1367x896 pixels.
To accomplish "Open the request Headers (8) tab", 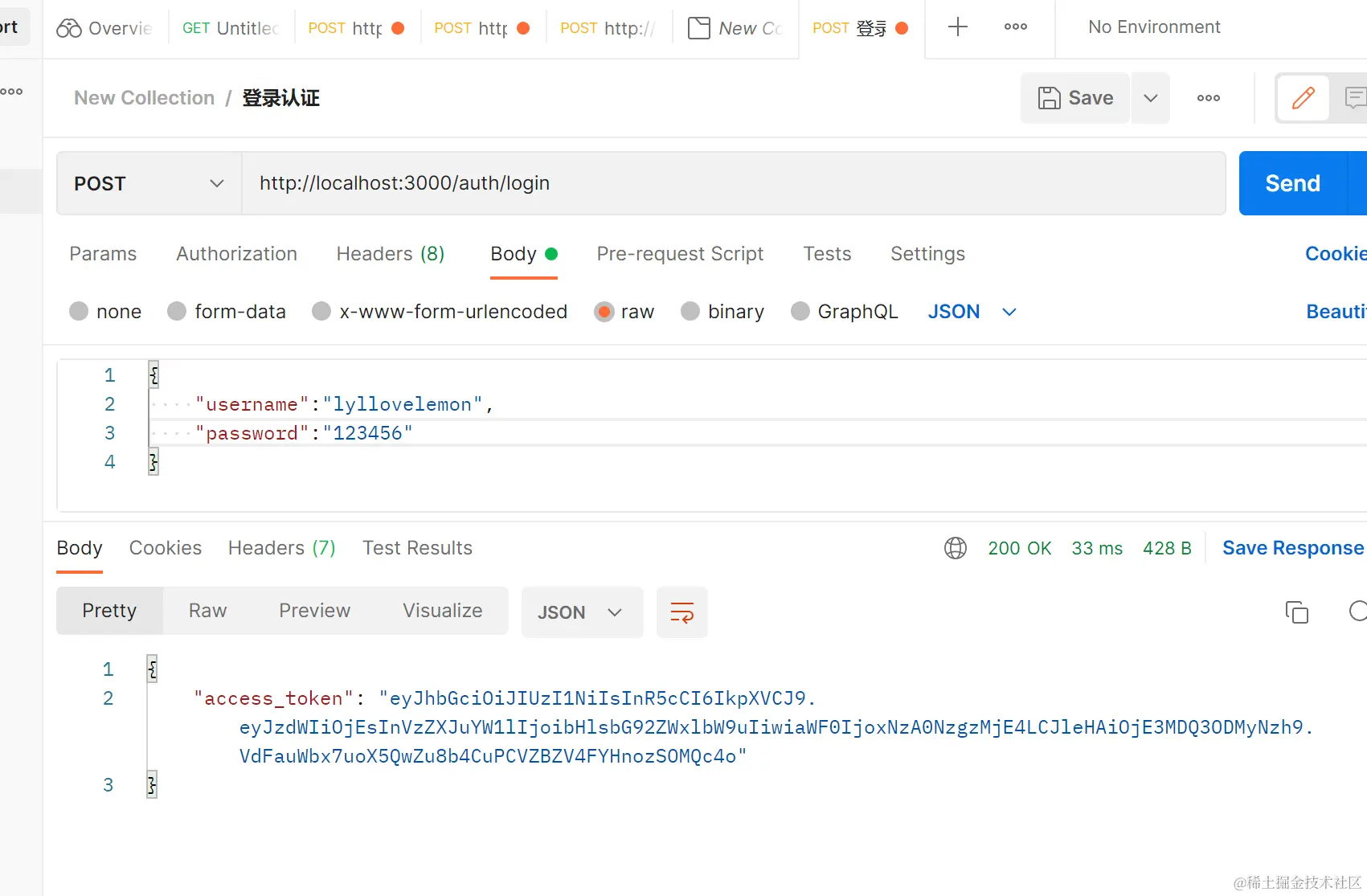I will (391, 254).
